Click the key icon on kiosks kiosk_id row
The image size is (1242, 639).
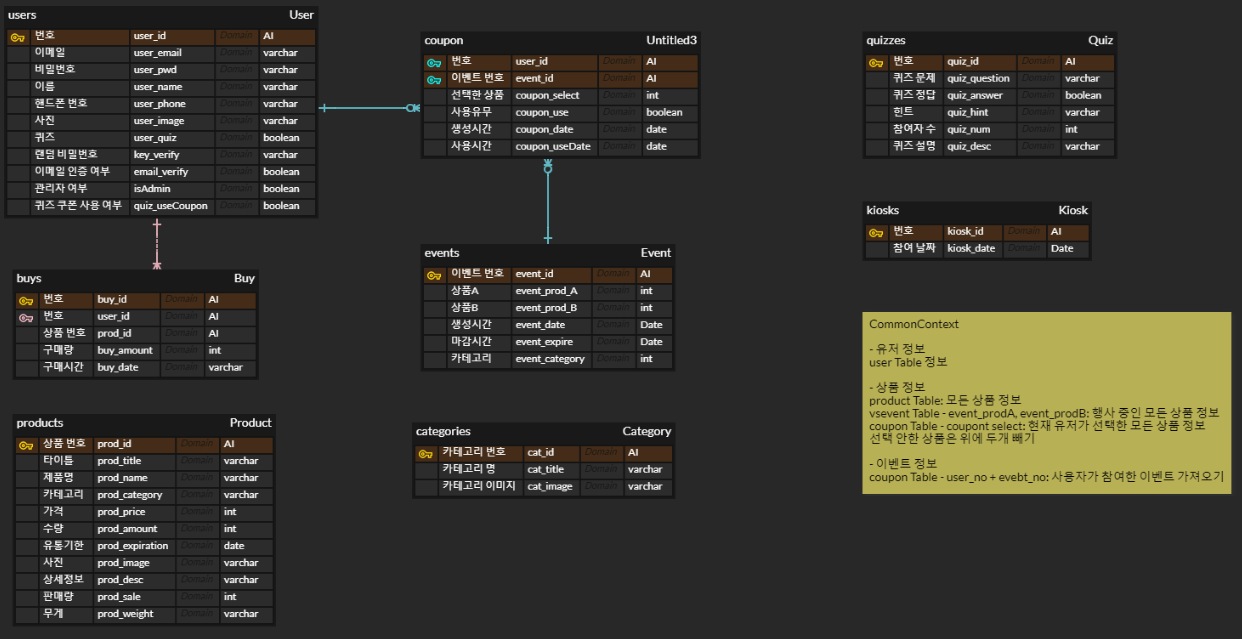[877, 231]
